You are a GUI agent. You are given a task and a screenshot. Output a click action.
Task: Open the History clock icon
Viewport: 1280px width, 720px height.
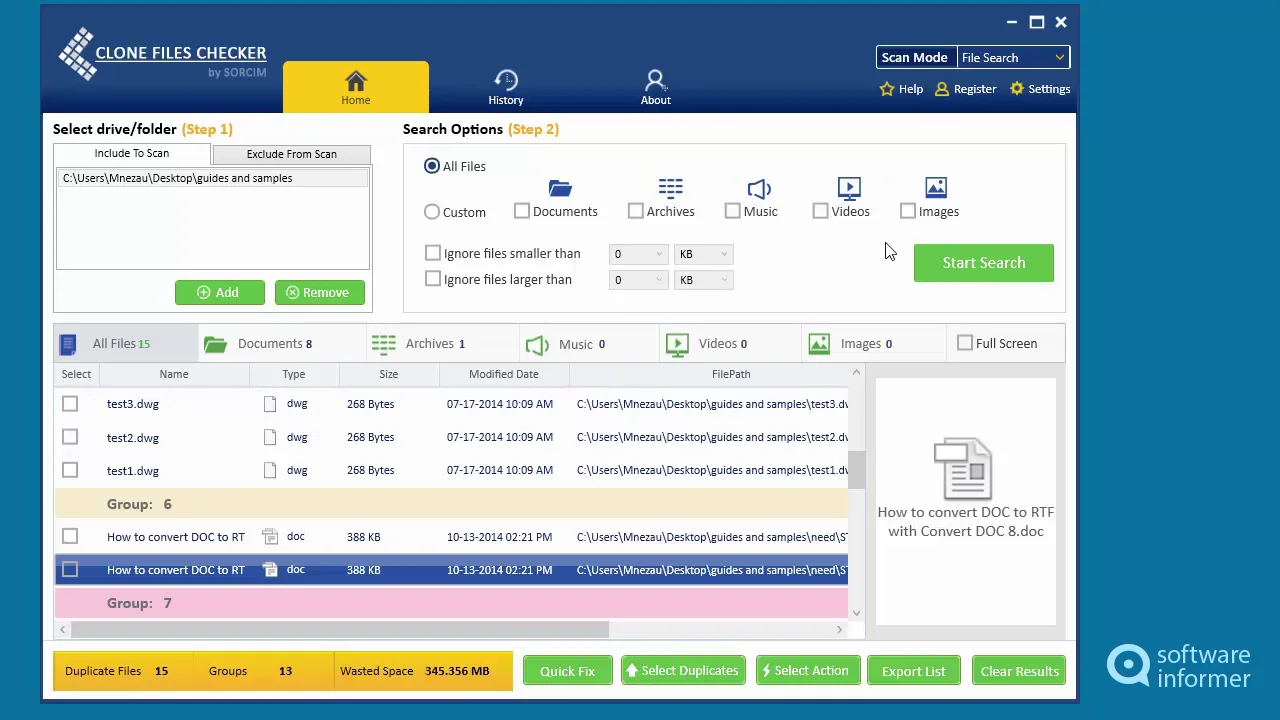(506, 80)
